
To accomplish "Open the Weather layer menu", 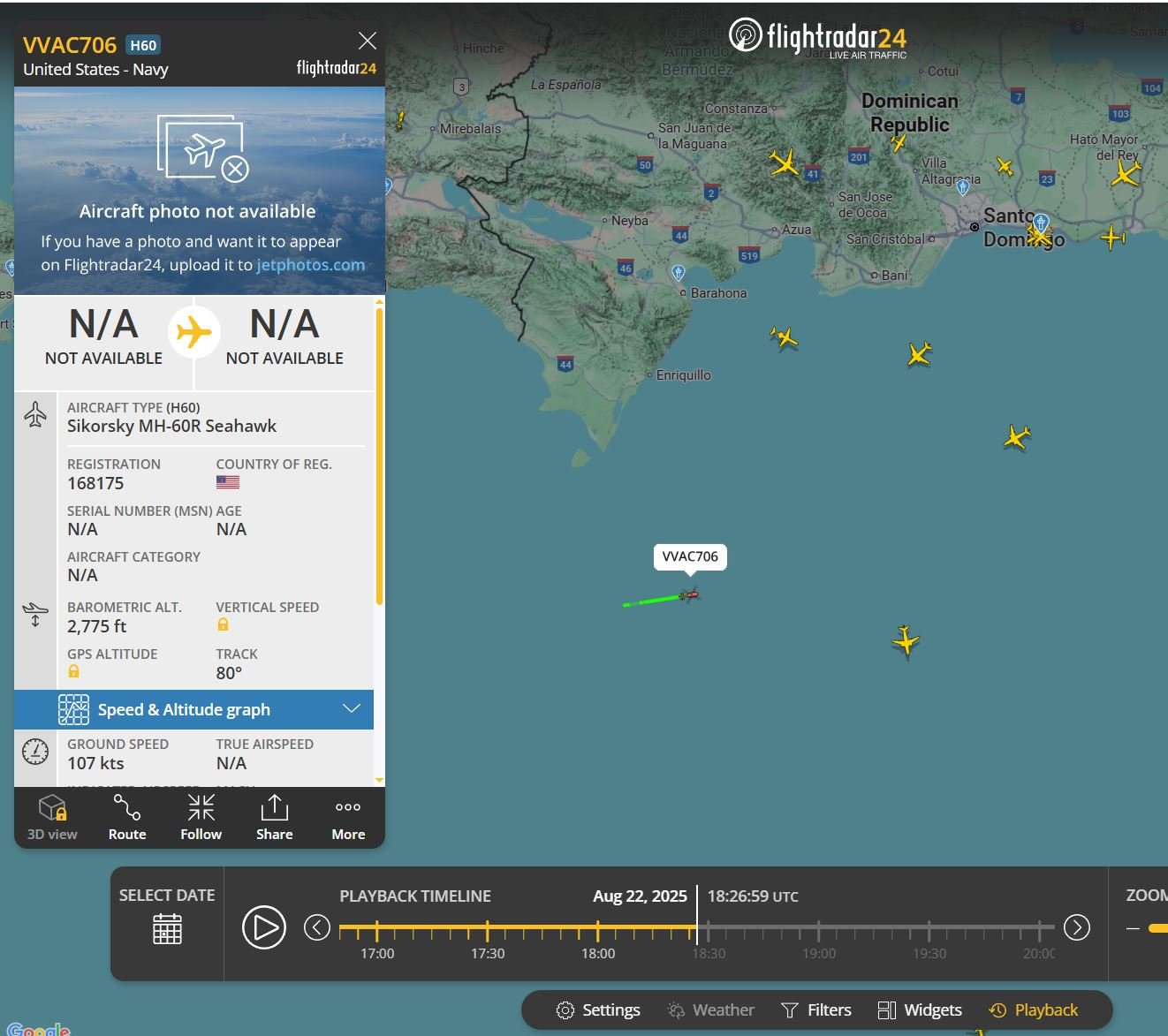I will tap(711, 1010).
